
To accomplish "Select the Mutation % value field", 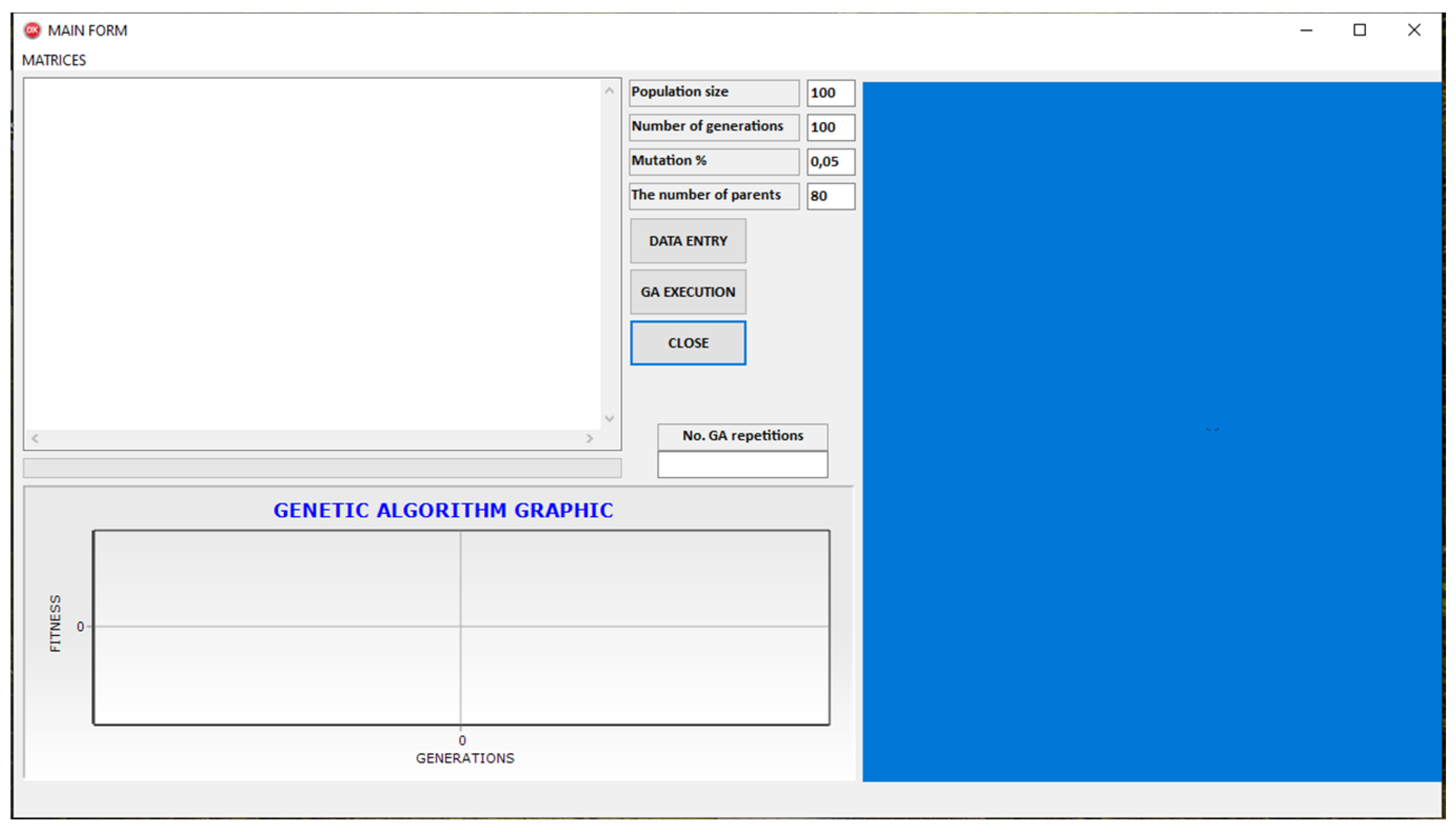I will 830,162.
